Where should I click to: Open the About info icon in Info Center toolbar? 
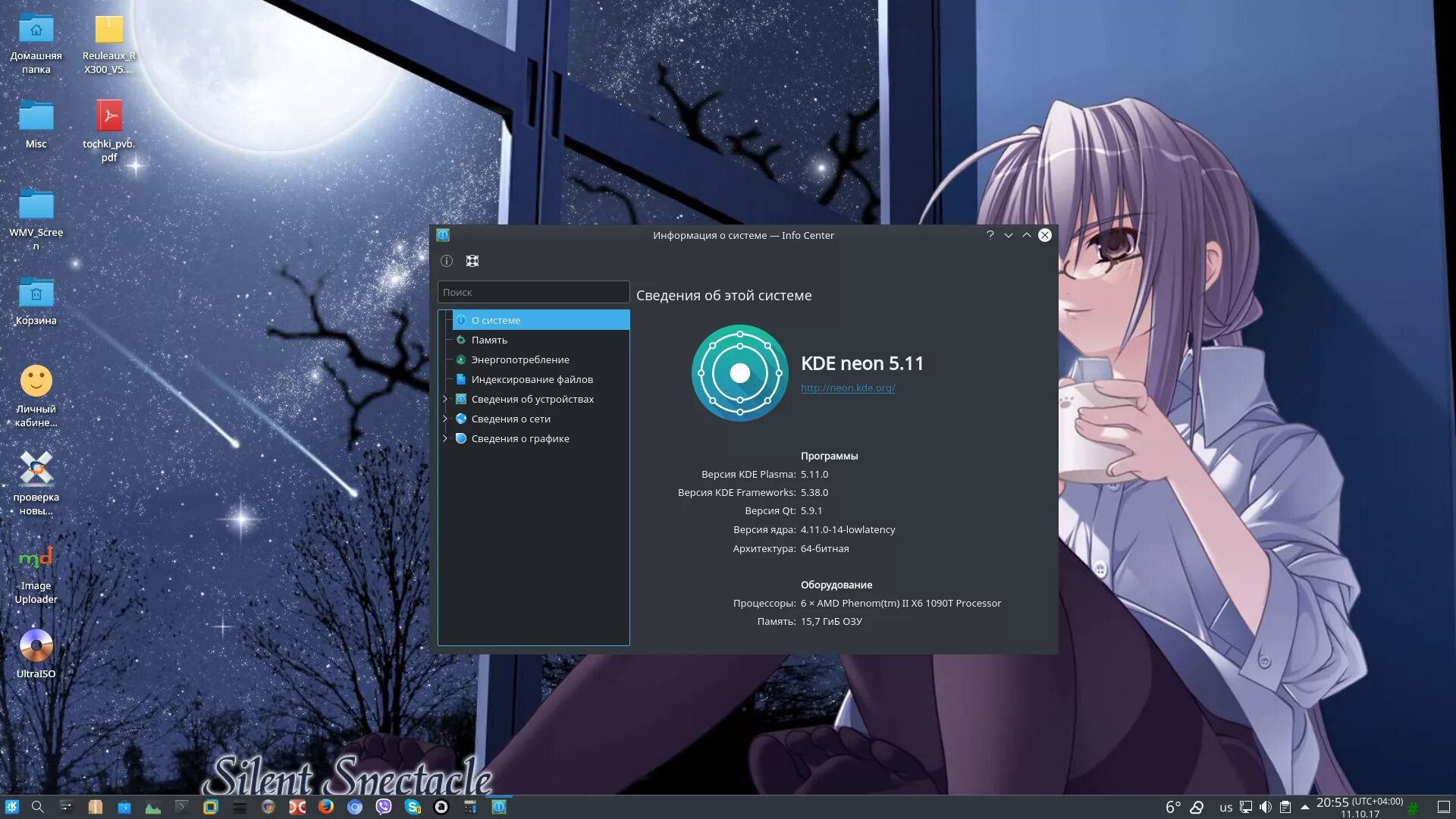click(447, 261)
